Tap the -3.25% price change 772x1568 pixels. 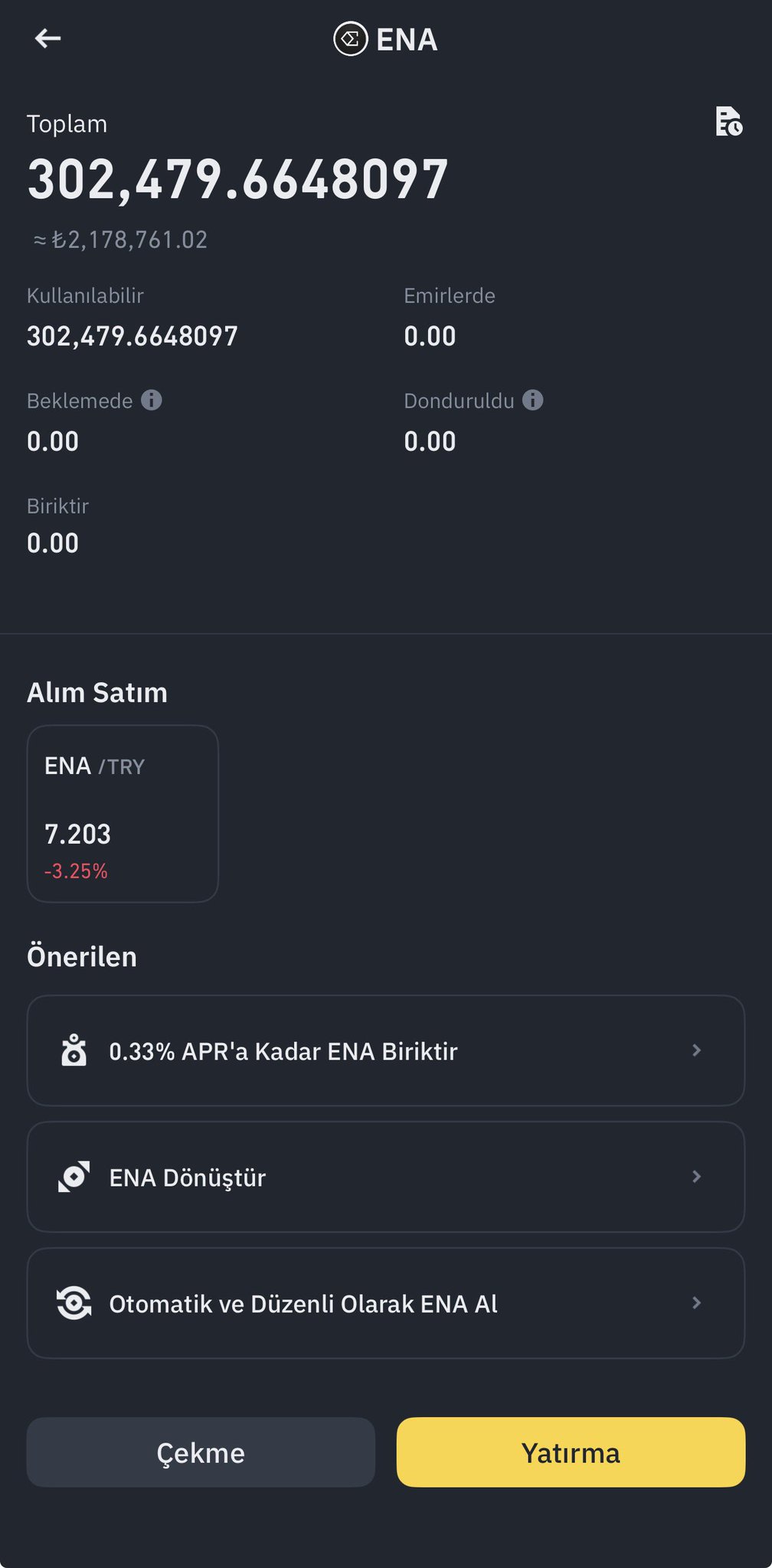pos(76,871)
